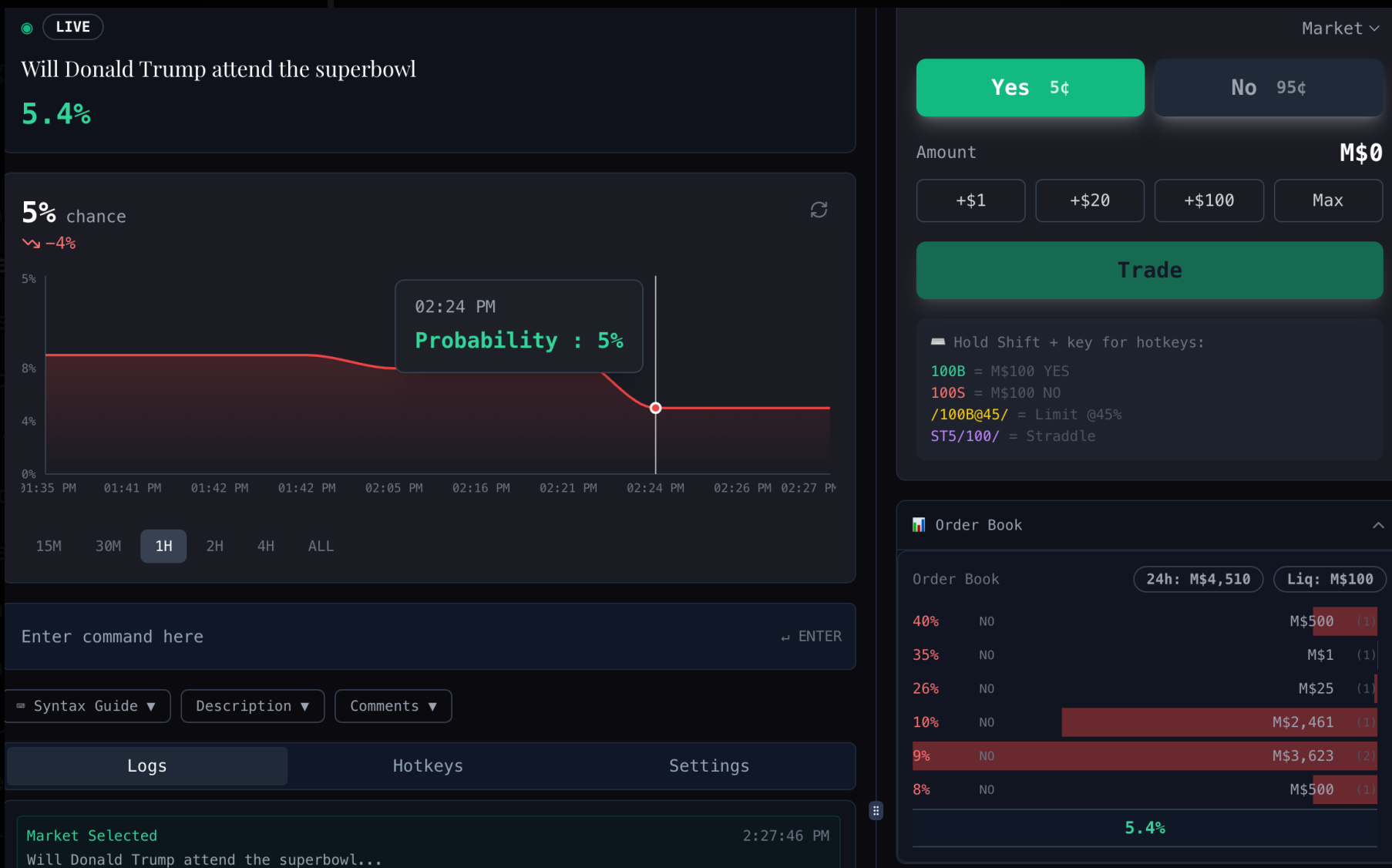Collapse the Order Book panel
The width and height of the screenshot is (1392, 868).
[x=1378, y=525]
